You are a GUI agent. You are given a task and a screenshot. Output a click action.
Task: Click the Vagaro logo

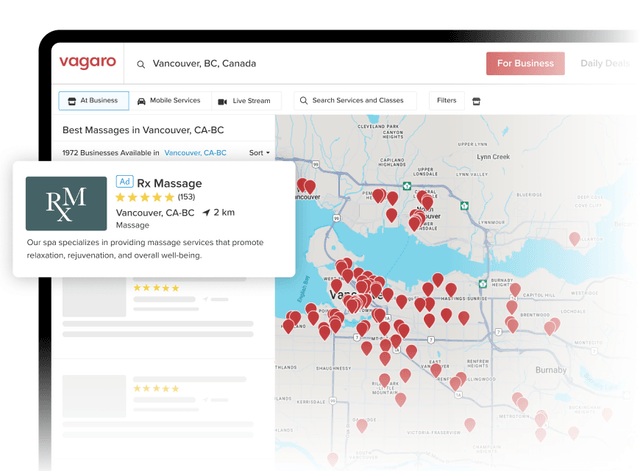click(88, 62)
